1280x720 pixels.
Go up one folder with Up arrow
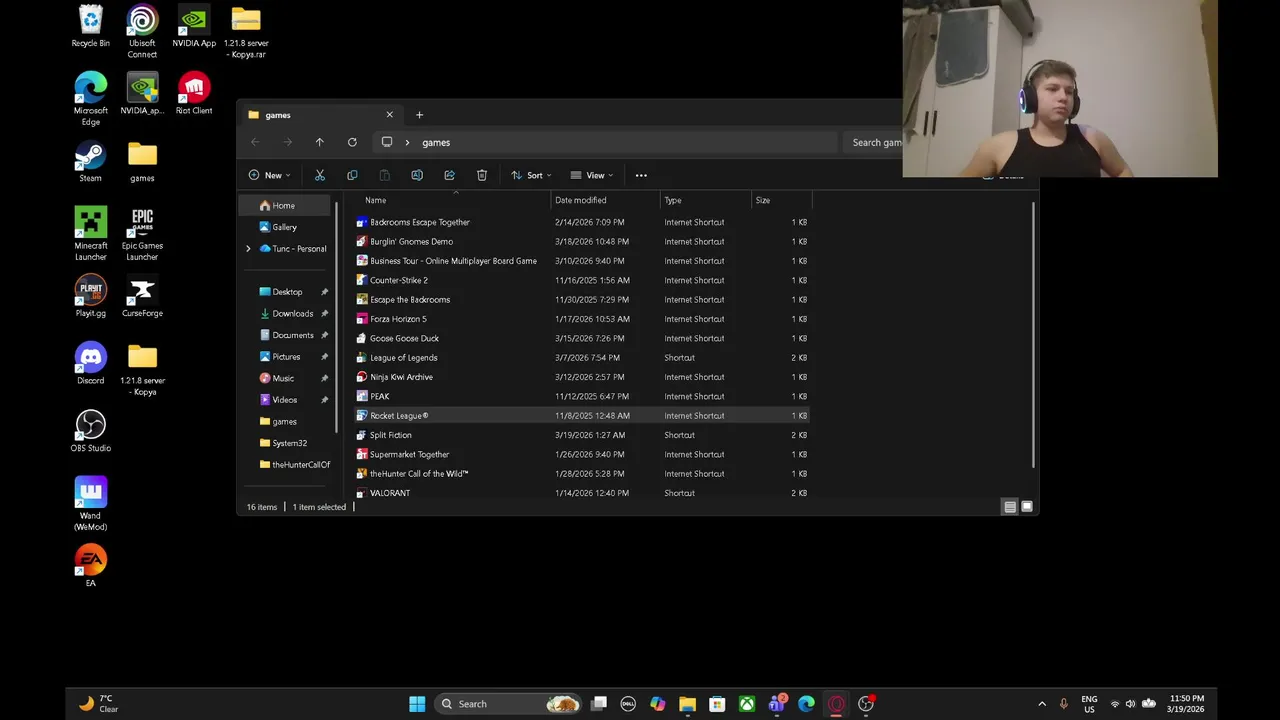pos(319,142)
